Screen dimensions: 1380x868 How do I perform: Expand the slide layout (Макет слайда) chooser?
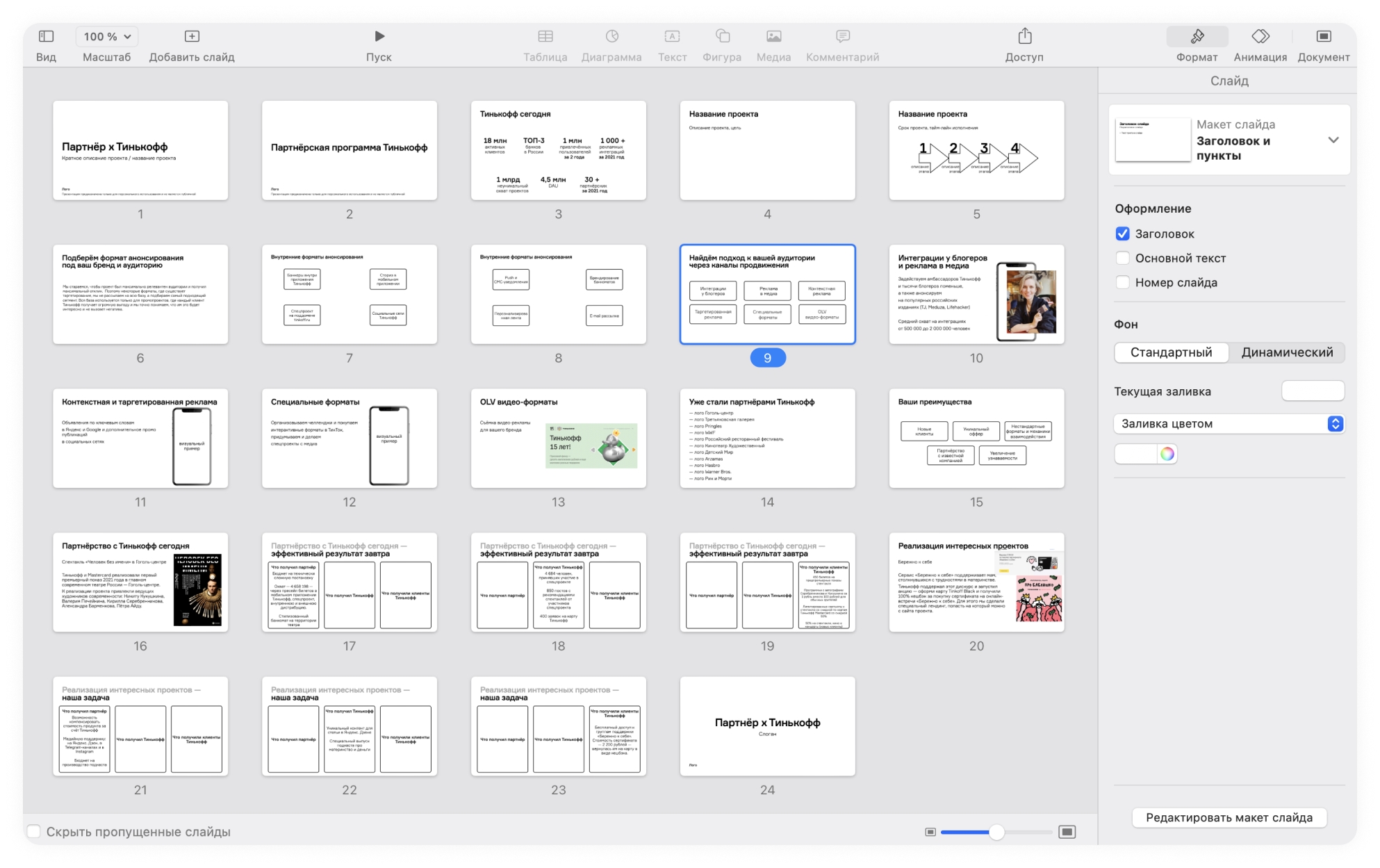click(x=1333, y=140)
